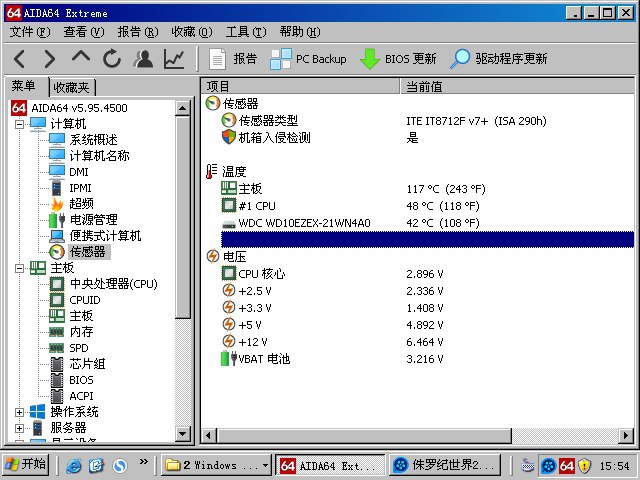Switch to the 收藏夹 tab
Viewport: 640px width, 480px height.
tap(71, 88)
